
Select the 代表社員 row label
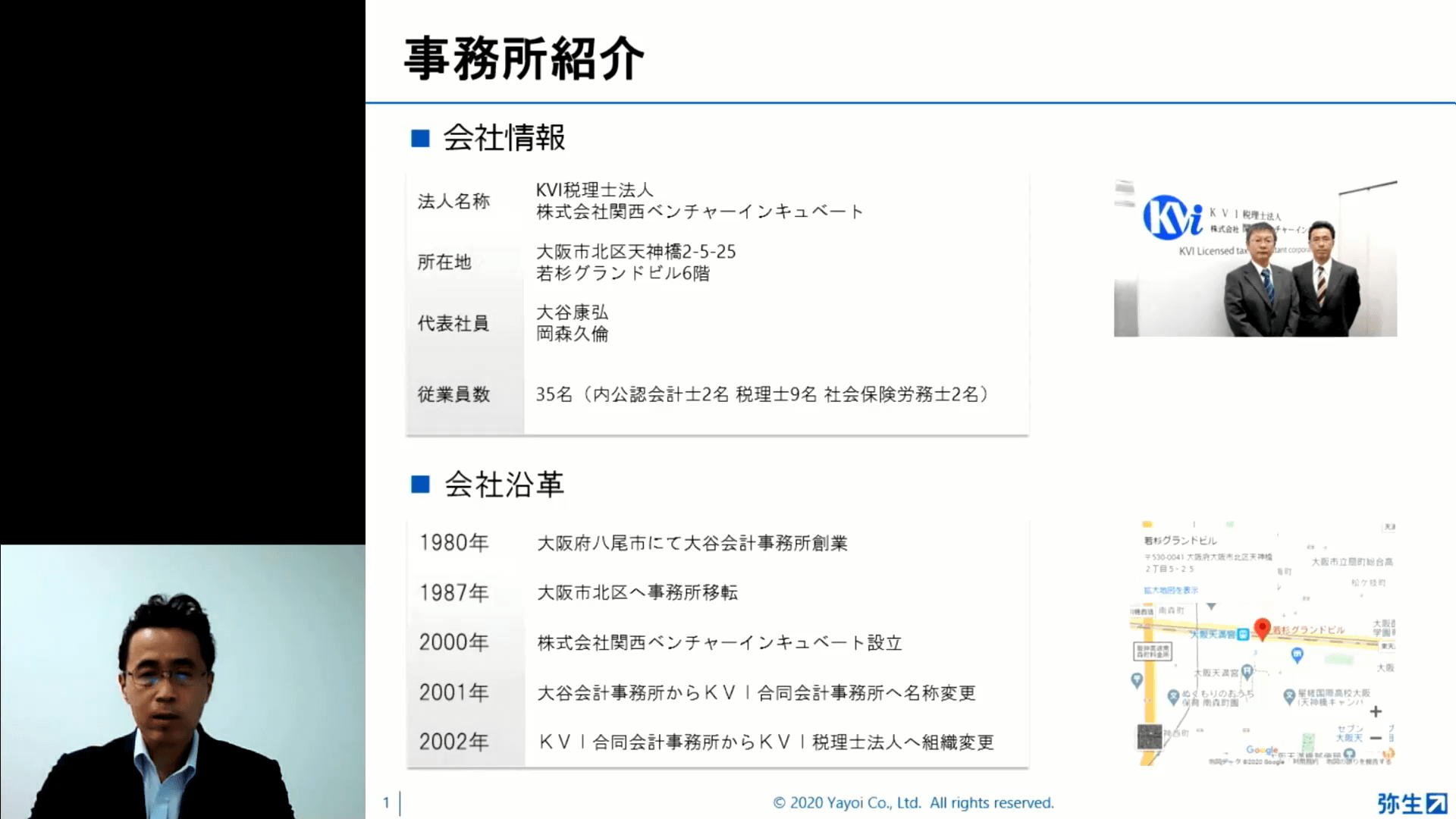coord(453,323)
